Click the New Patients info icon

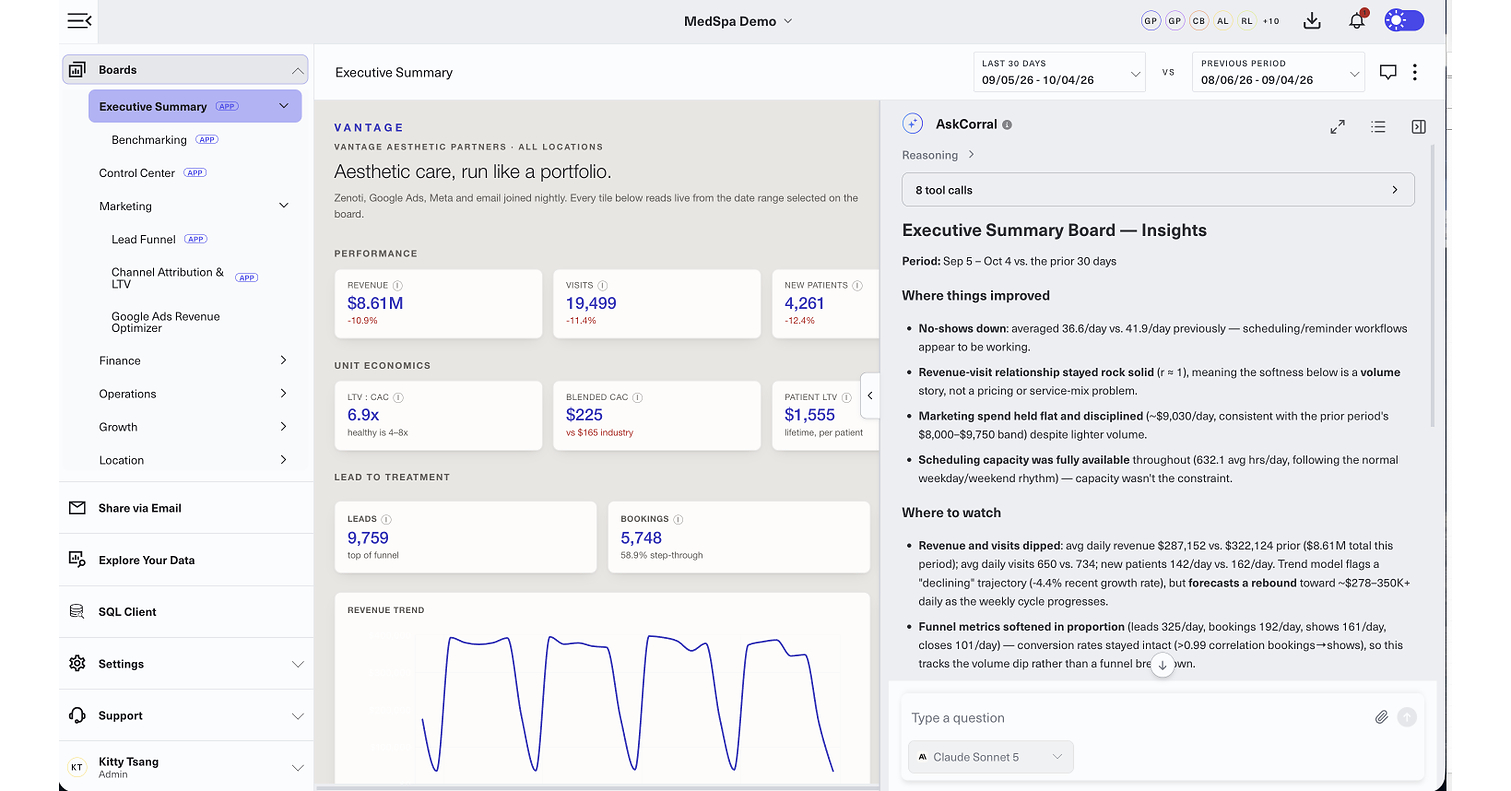[858, 285]
